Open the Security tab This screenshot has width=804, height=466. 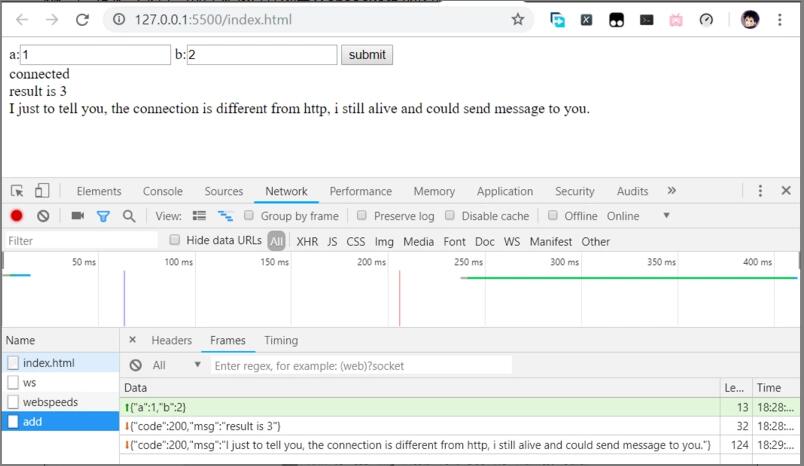tap(574, 191)
